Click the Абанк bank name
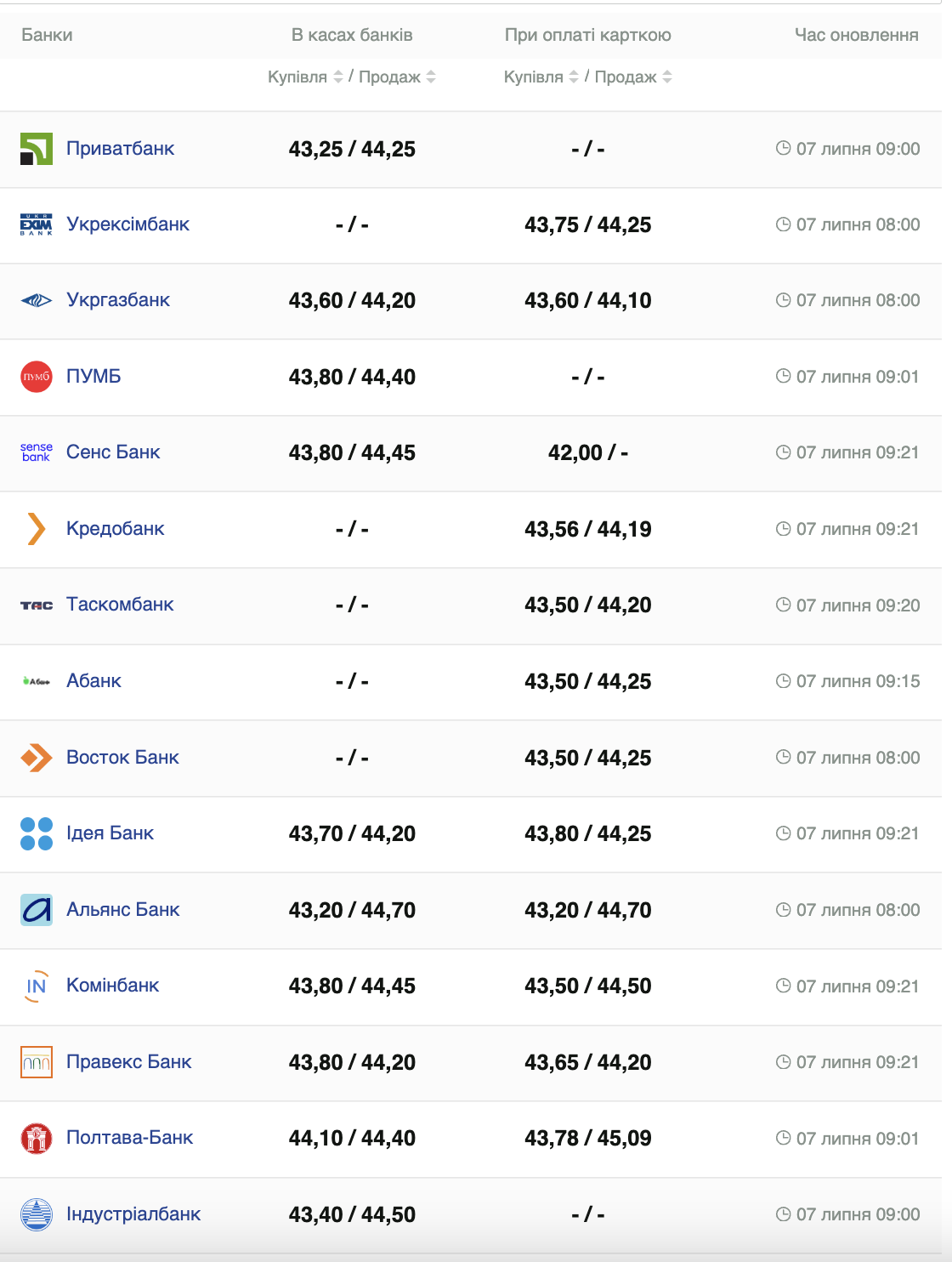The image size is (952, 1262). [x=94, y=681]
